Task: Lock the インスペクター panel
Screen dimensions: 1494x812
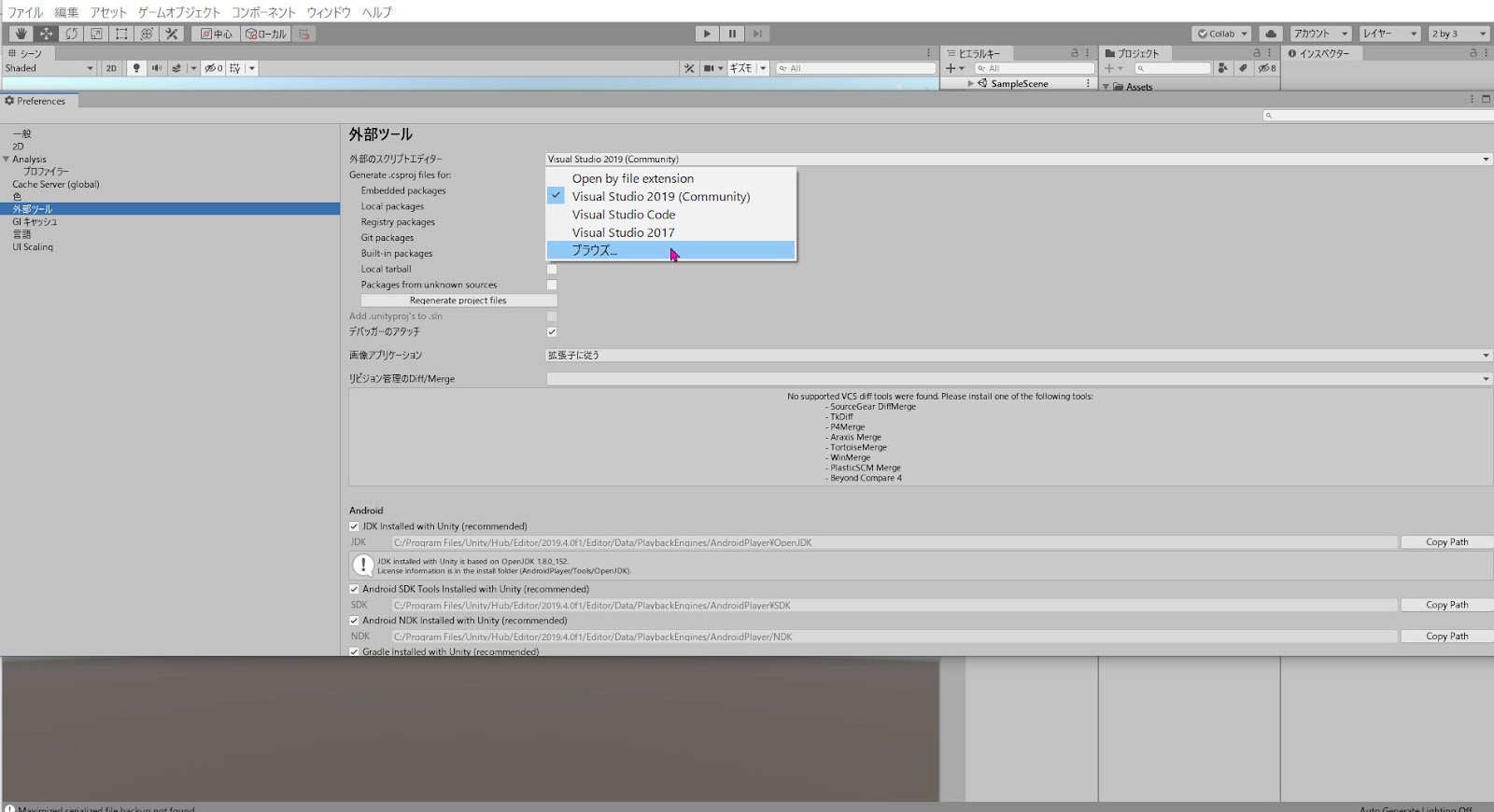Action: tap(1473, 53)
